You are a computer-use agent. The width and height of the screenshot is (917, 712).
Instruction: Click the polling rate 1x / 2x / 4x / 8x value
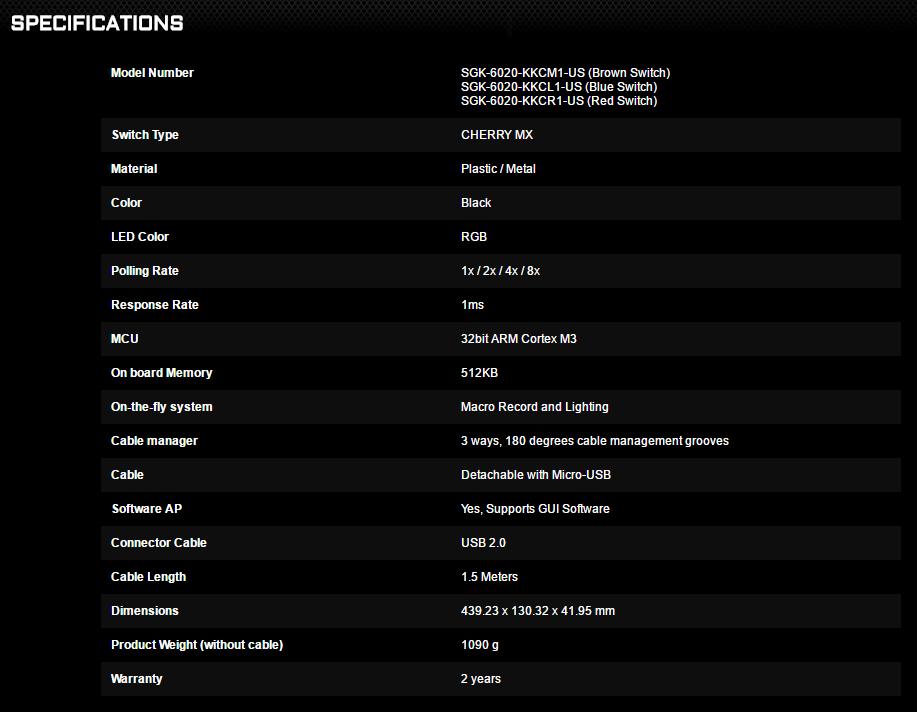pos(501,271)
